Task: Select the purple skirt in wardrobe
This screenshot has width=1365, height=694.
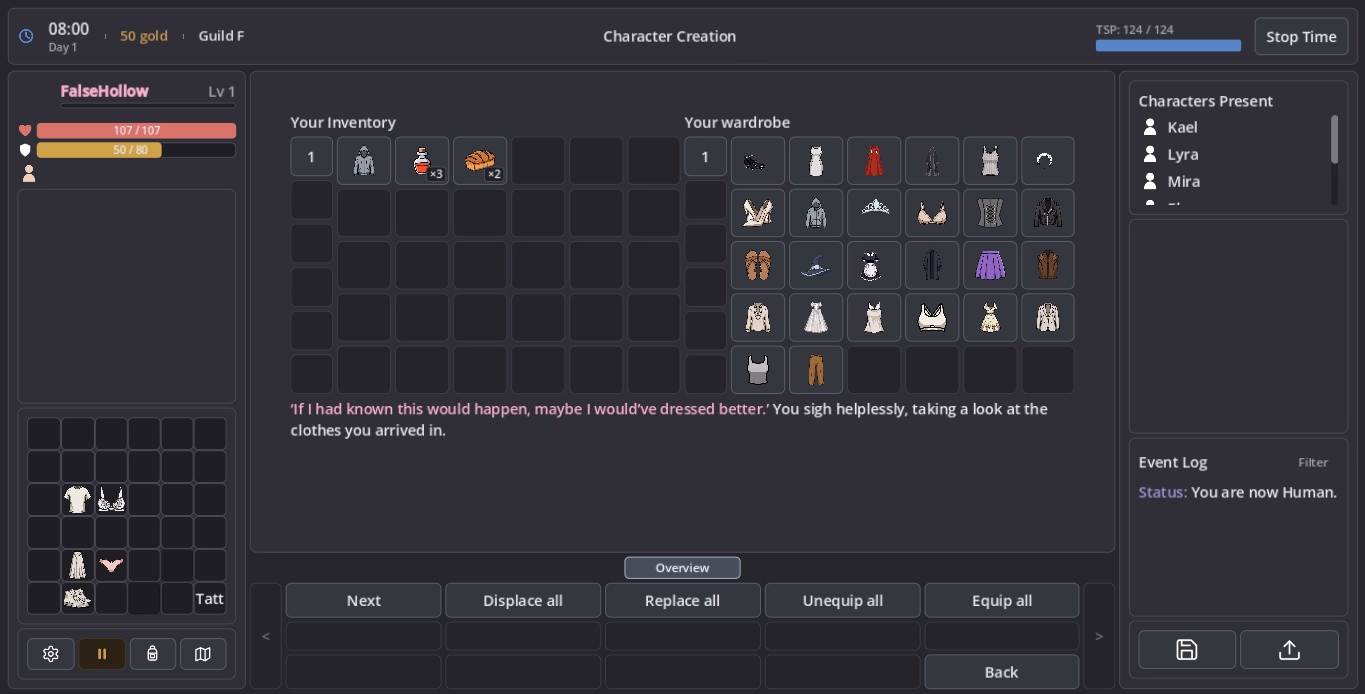Action: click(x=990, y=265)
